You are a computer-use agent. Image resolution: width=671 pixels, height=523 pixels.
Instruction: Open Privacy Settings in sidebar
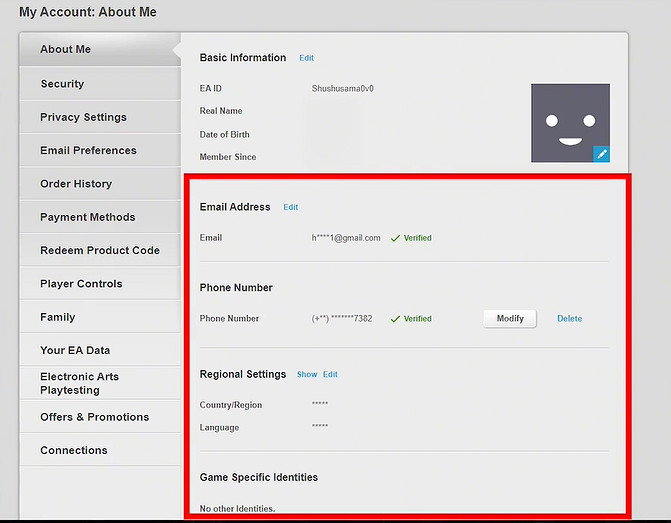tap(83, 117)
